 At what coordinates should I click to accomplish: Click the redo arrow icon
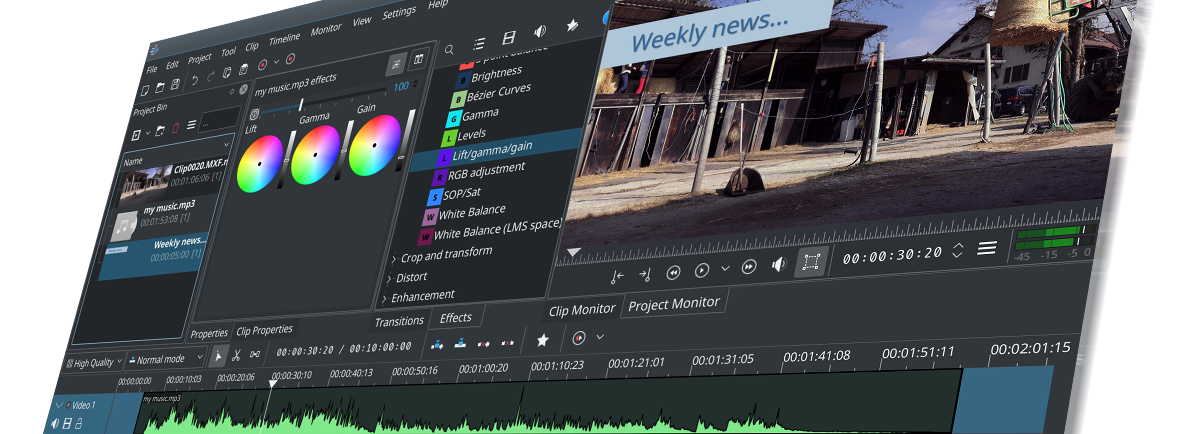tap(210, 76)
